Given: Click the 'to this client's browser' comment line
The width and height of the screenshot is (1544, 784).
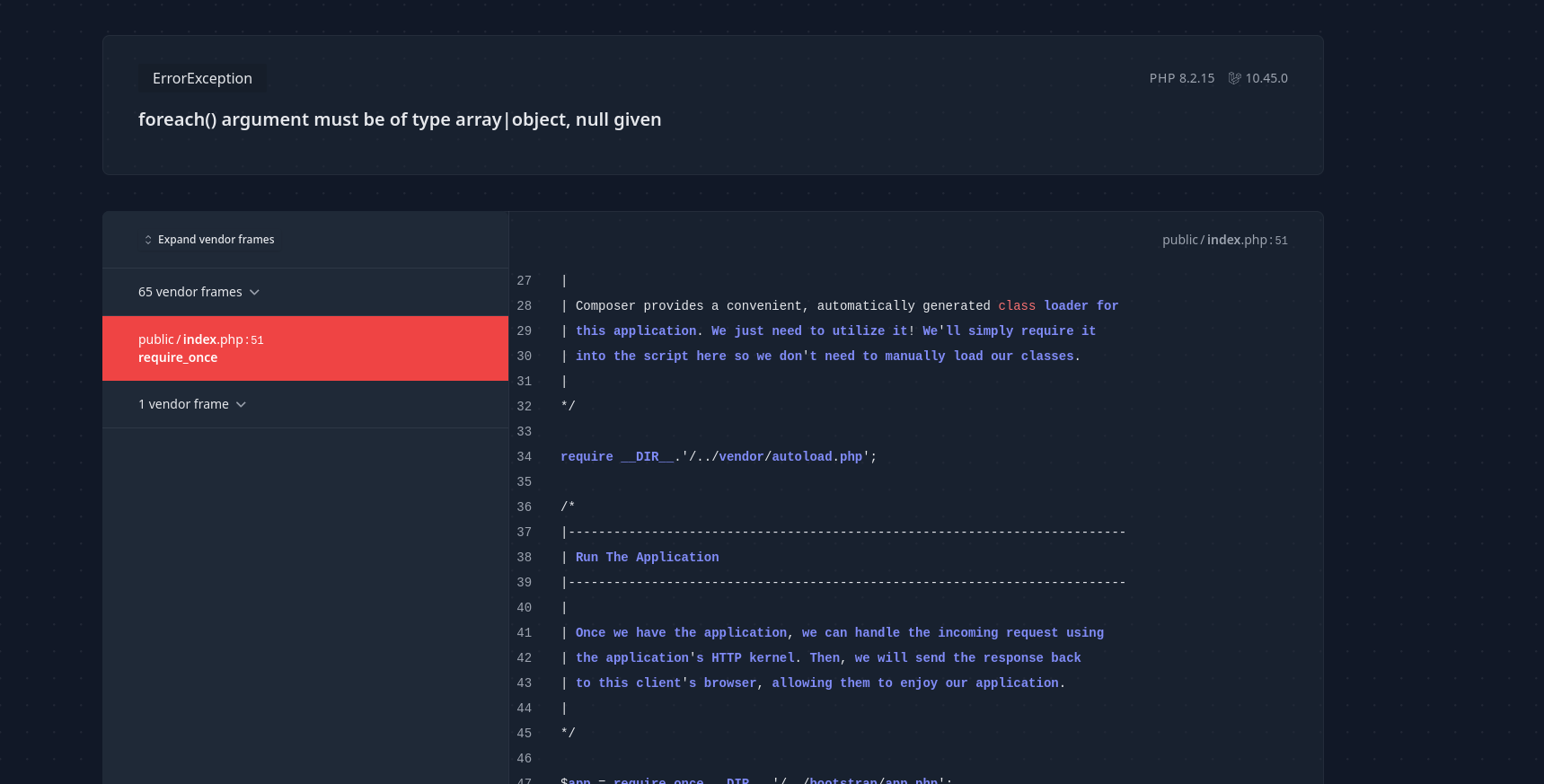Looking at the screenshot, I should 813,683.
